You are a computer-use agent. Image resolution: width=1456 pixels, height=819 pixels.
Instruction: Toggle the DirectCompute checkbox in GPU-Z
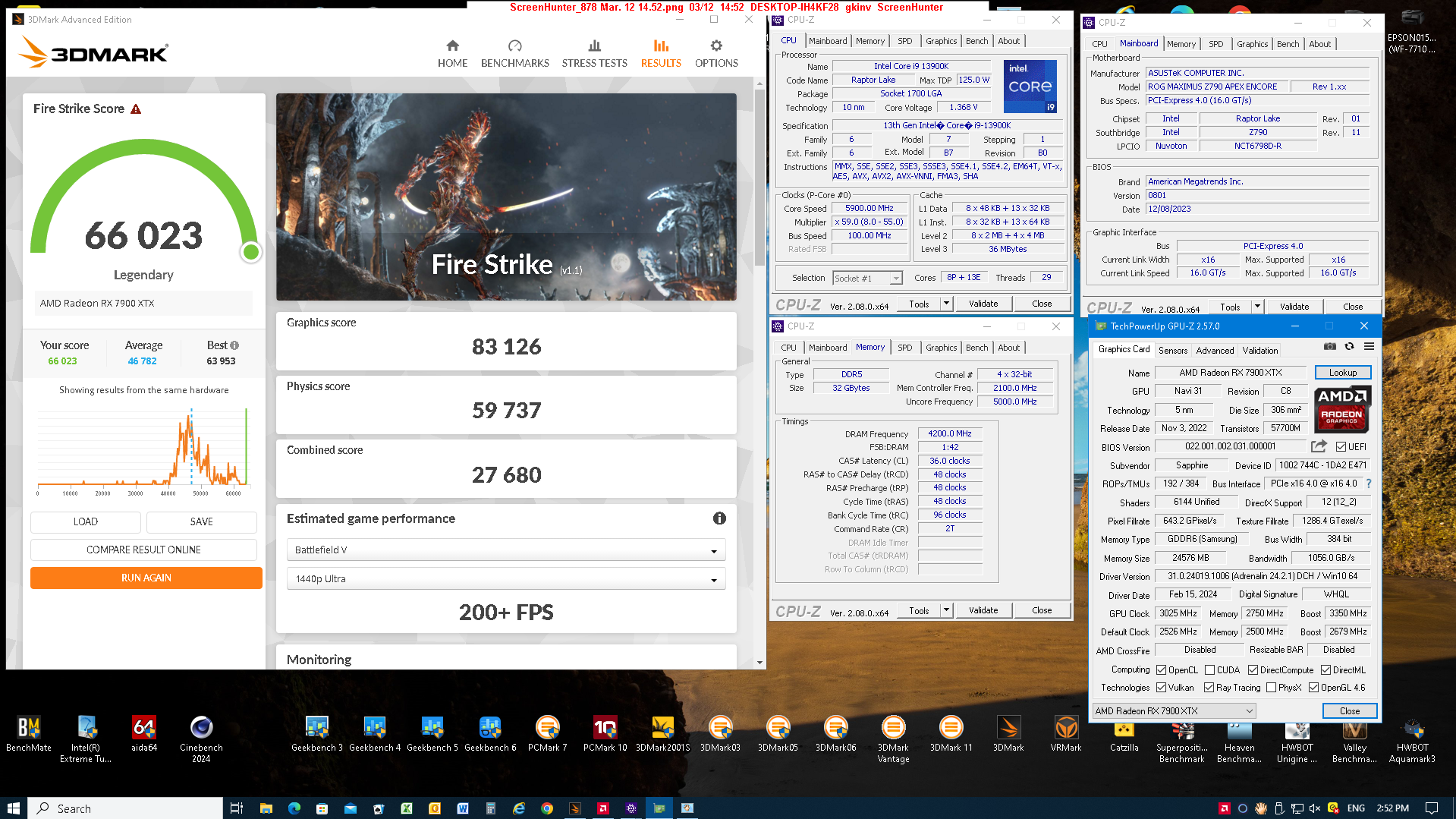pyautogui.click(x=1253, y=670)
